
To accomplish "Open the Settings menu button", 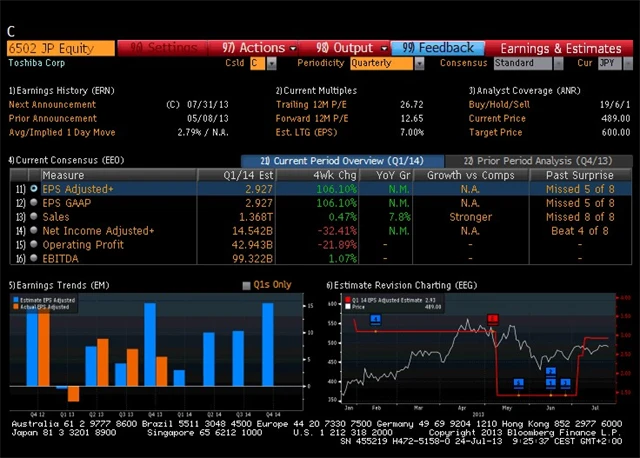I will pyautogui.click(x=163, y=48).
